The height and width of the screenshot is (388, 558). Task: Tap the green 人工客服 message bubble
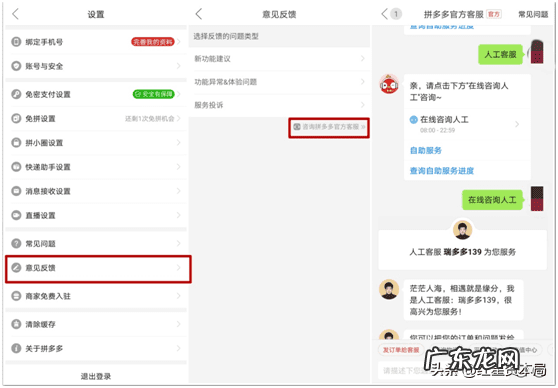point(500,54)
